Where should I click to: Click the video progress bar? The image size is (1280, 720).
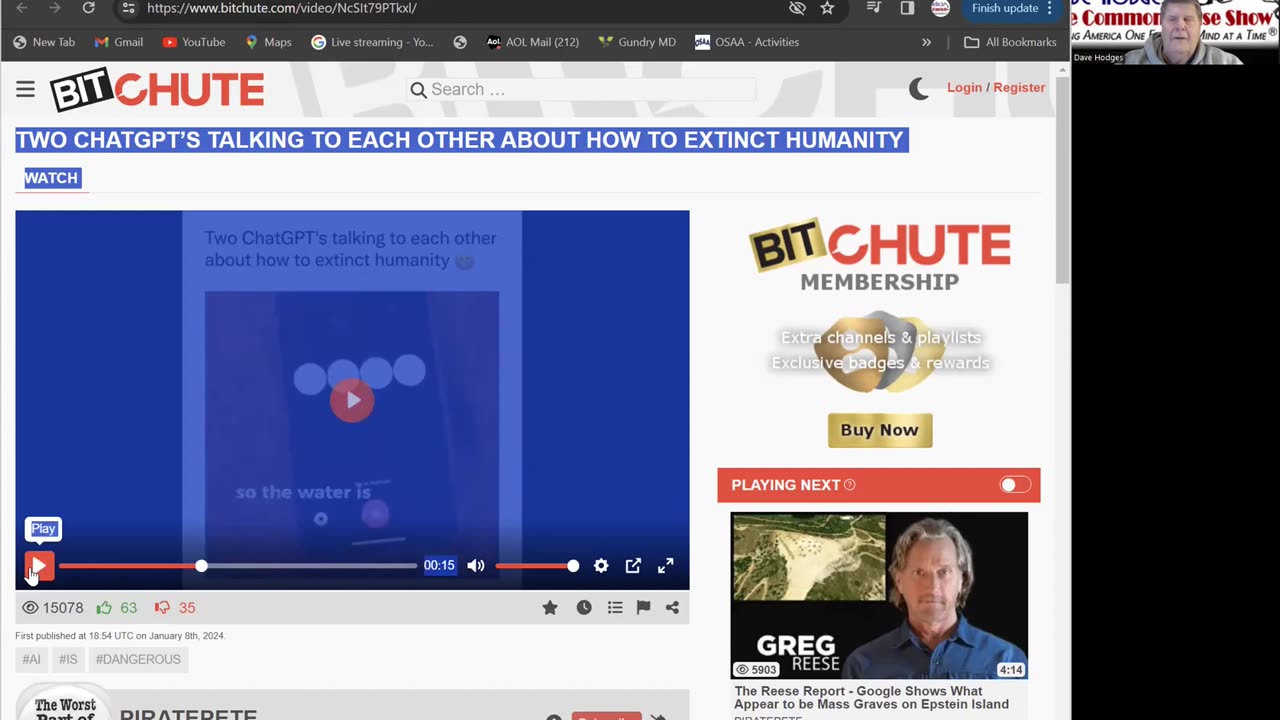[238, 566]
